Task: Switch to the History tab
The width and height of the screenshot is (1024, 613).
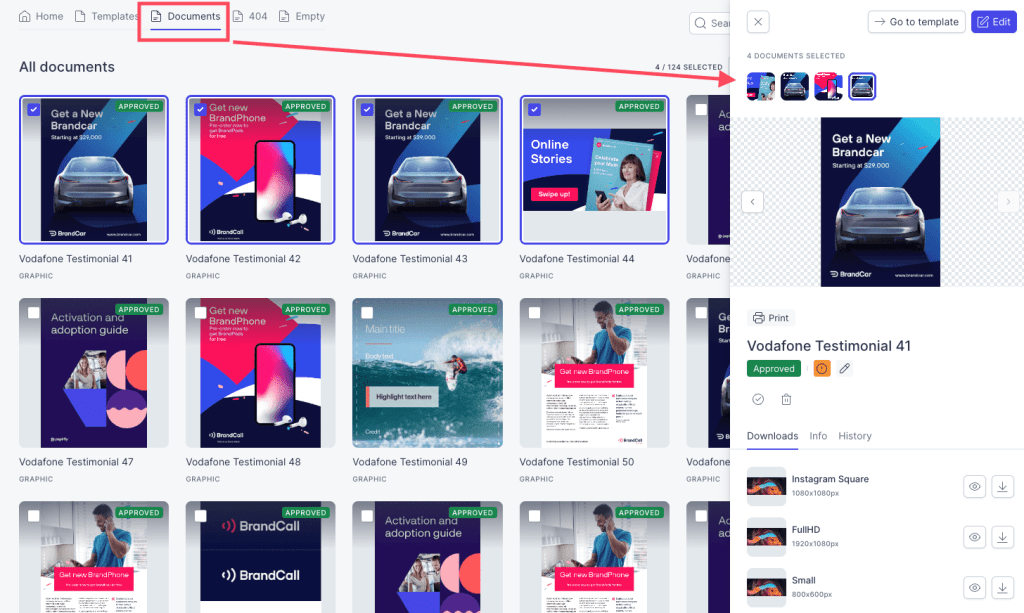Action: [x=855, y=436]
